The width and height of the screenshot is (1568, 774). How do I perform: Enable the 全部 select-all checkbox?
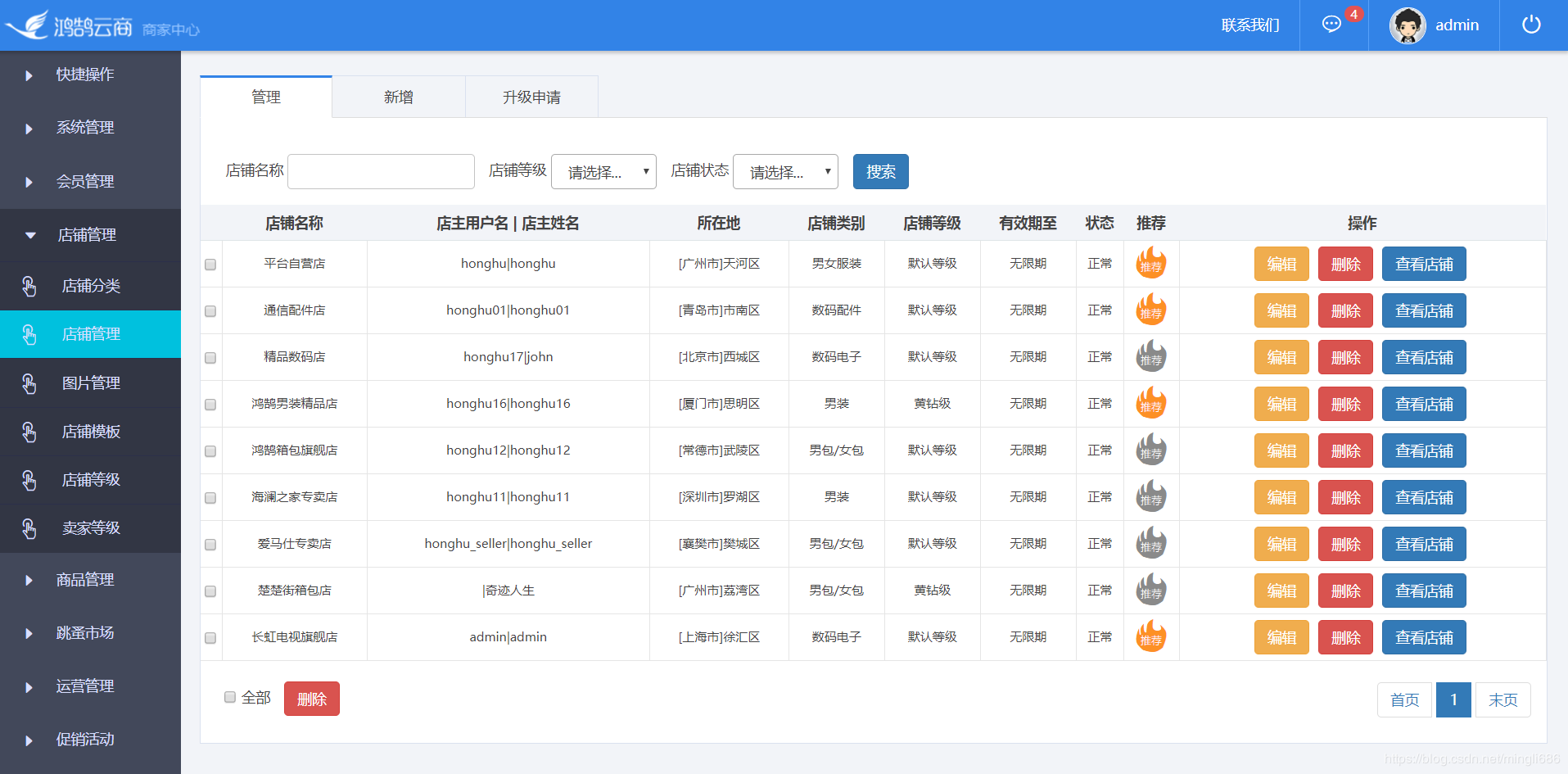click(230, 697)
